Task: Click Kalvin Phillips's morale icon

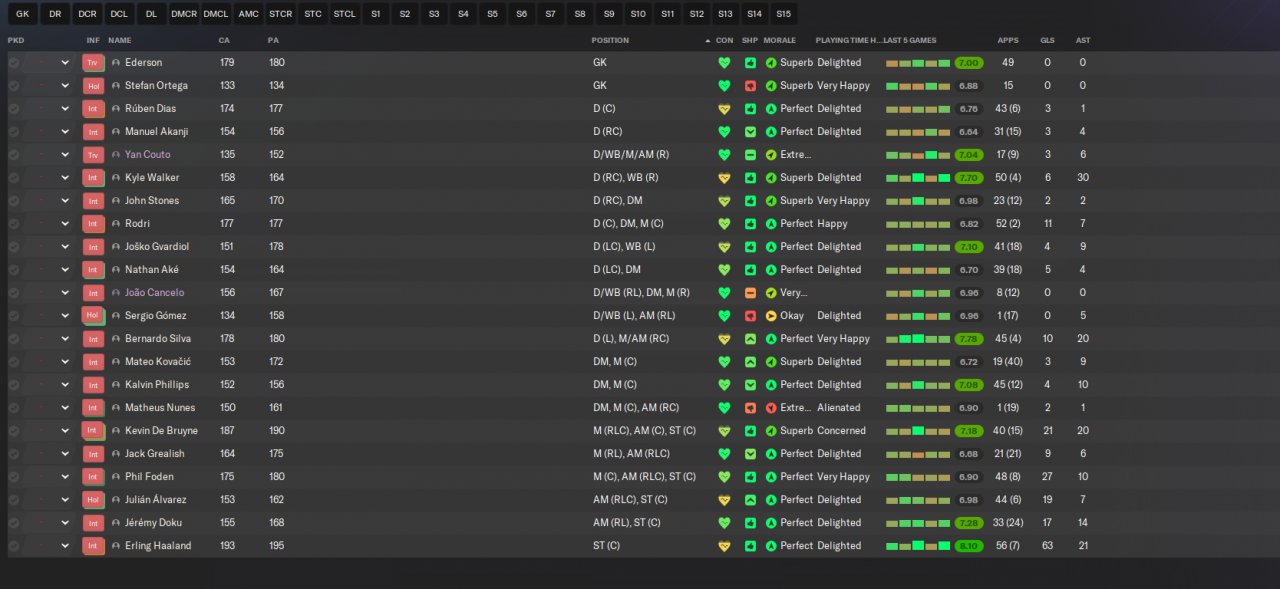Action: (x=770, y=384)
